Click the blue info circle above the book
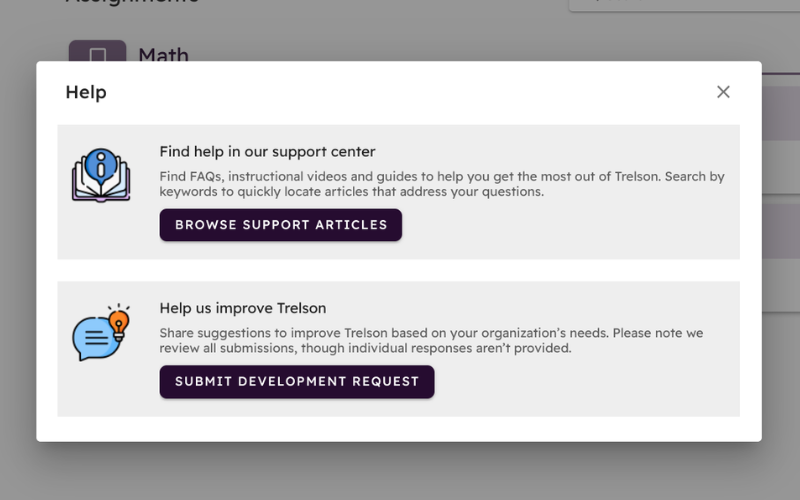Viewport: 800px width, 500px height. click(101, 165)
